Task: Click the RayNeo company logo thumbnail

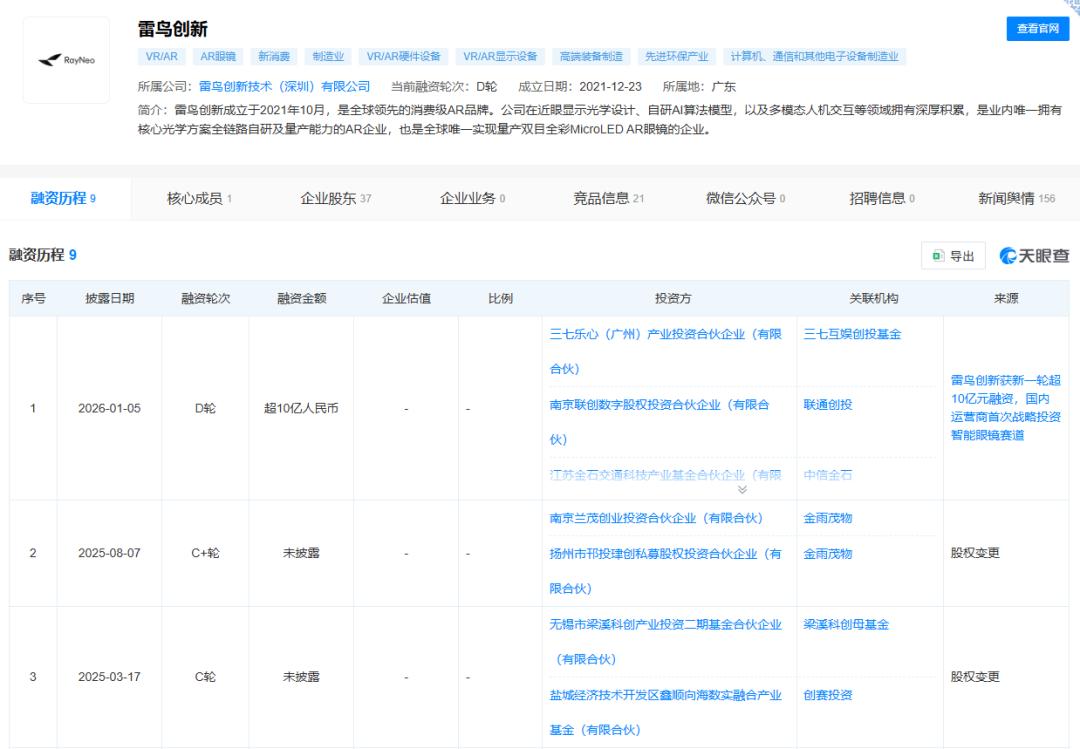Action: (x=66, y=60)
